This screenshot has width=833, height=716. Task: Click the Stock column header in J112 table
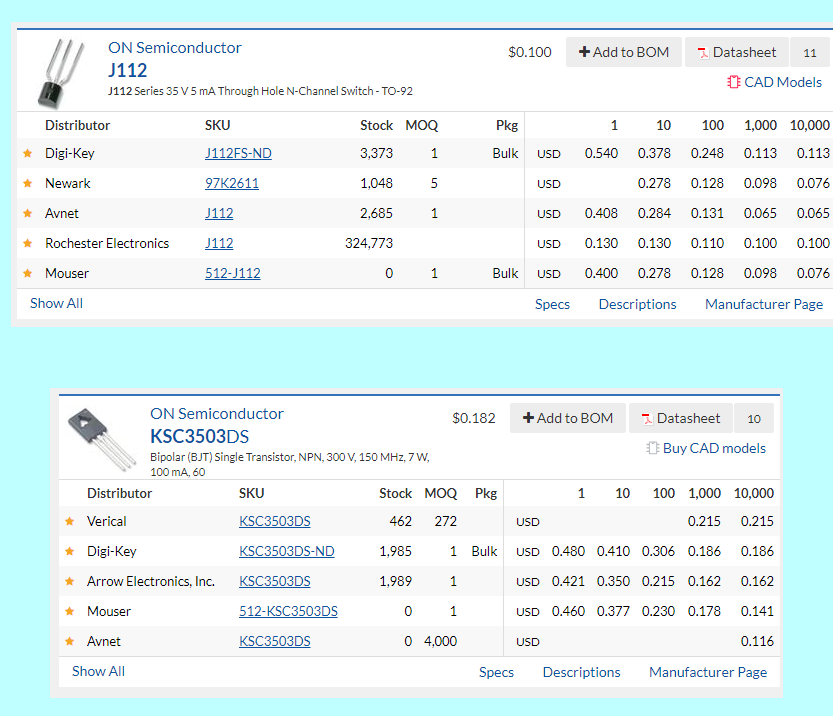(x=376, y=125)
